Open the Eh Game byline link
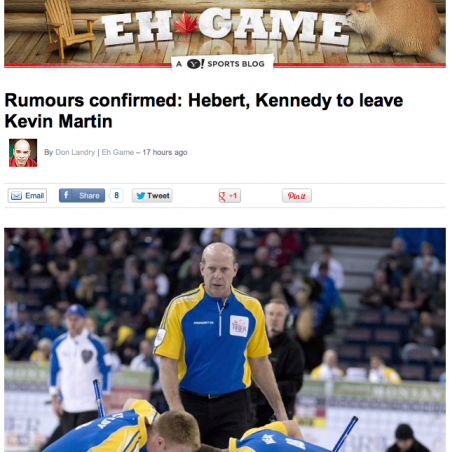 (x=118, y=152)
